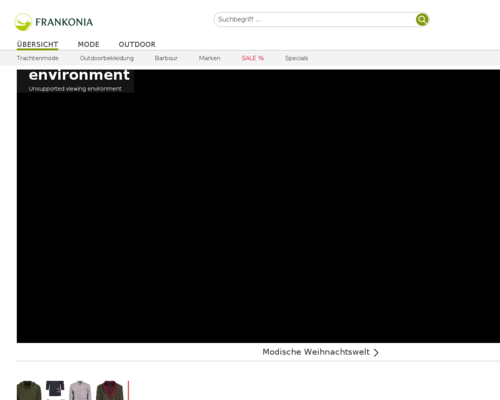Click the black unsupported viewing environment banner
The width and height of the screenshot is (500, 400).
[x=258, y=206]
